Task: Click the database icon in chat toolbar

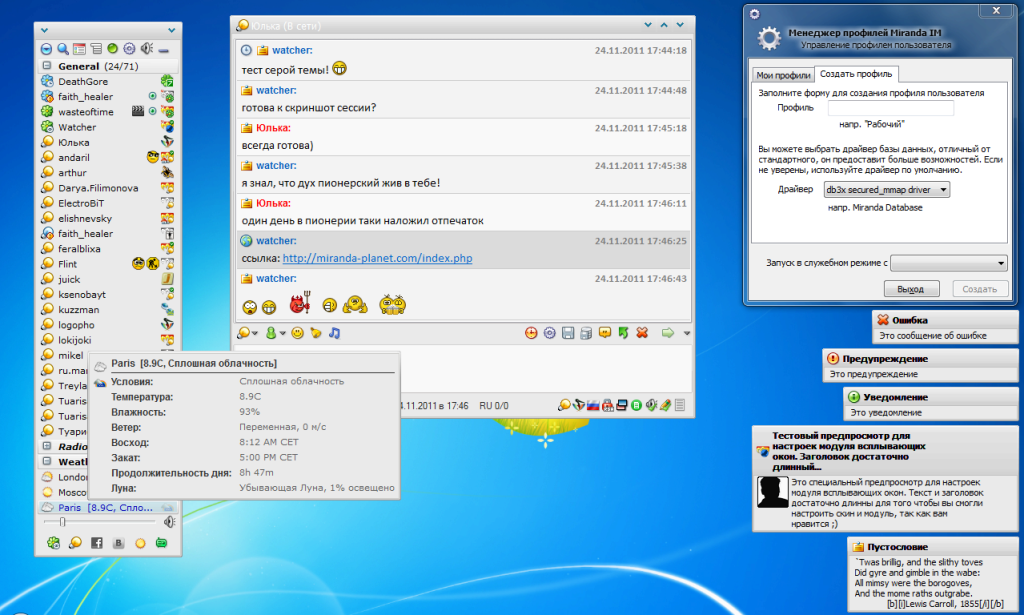Action: tap(586, 333)
